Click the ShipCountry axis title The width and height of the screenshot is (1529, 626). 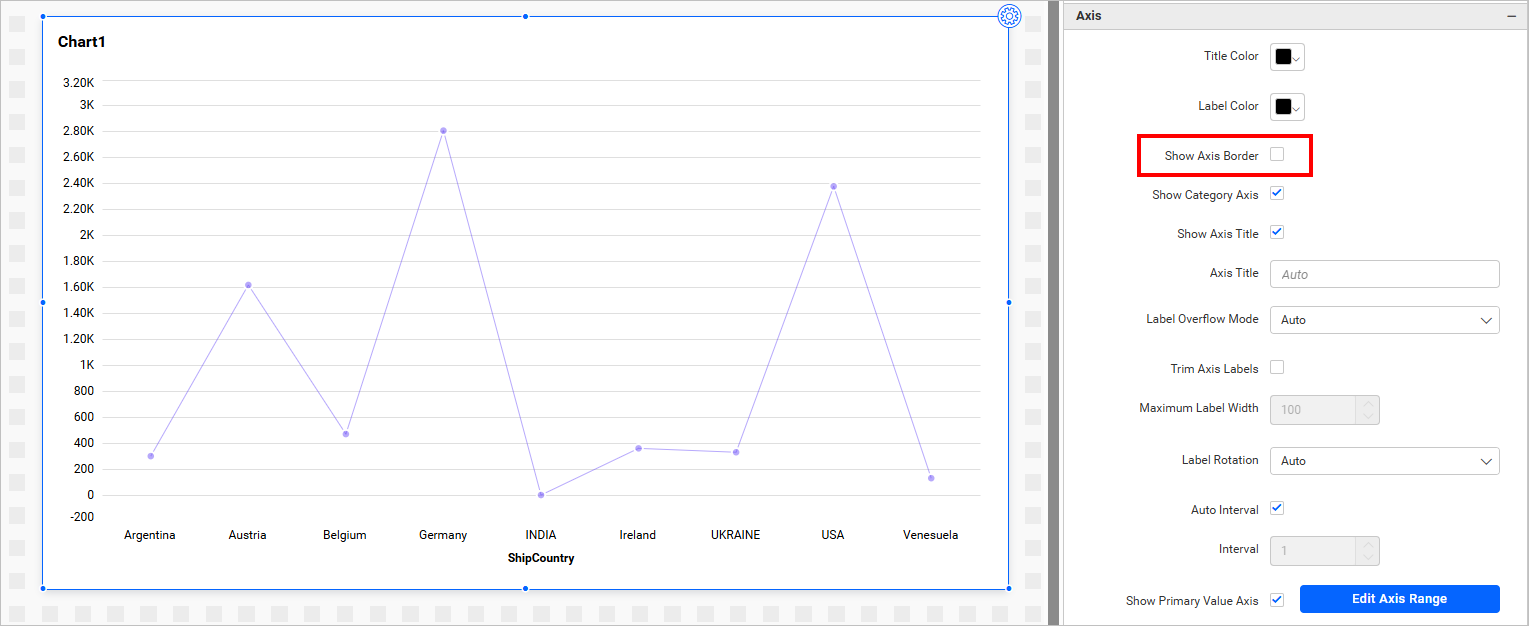541,558
